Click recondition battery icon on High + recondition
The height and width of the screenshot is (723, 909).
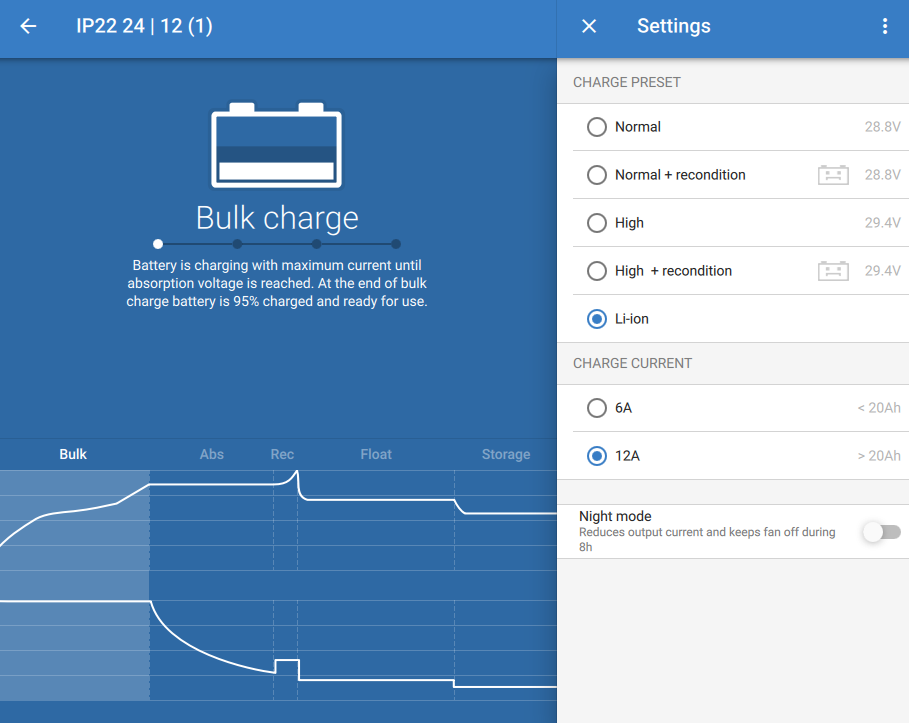coord(833,271)
